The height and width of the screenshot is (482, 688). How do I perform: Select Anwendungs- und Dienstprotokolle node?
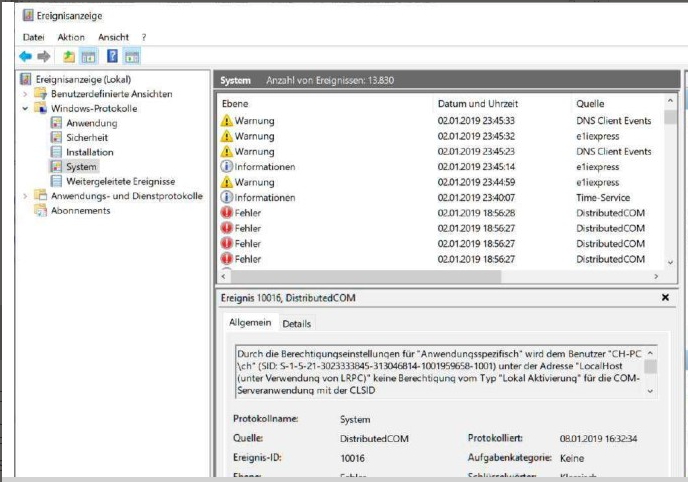click(x=127, y=196)
